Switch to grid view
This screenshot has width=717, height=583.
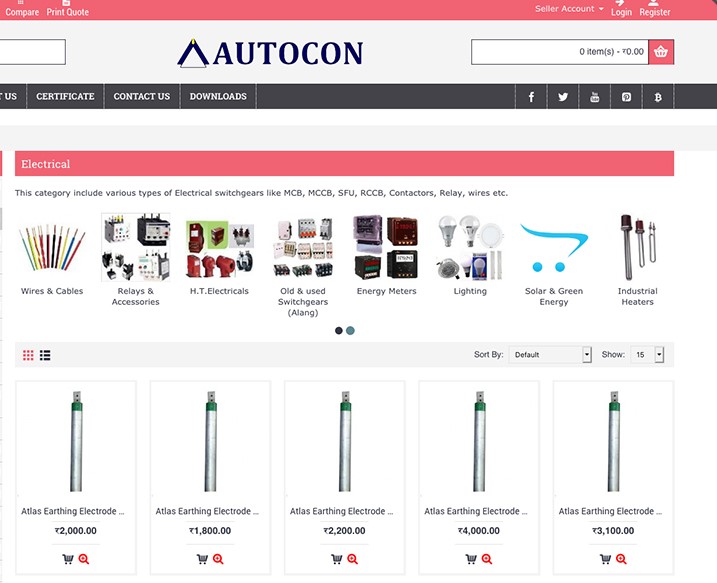(28, 355)
